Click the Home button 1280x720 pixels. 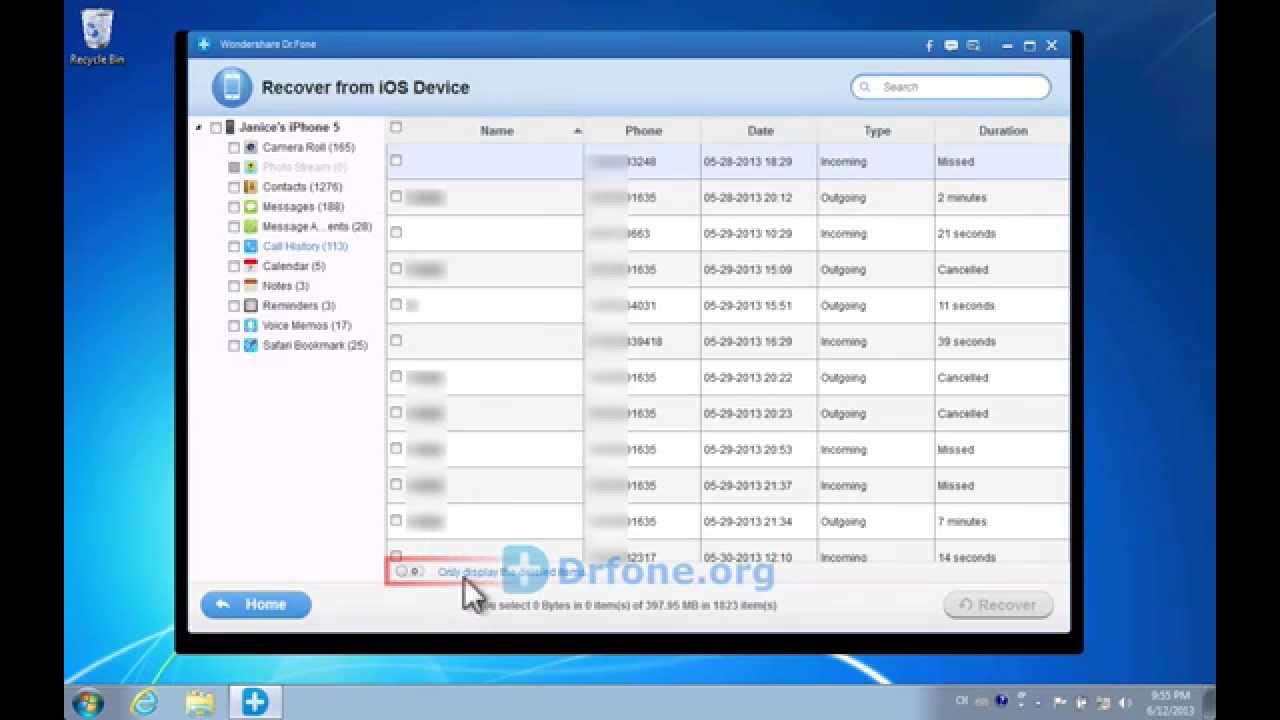(x=256, y=605)
